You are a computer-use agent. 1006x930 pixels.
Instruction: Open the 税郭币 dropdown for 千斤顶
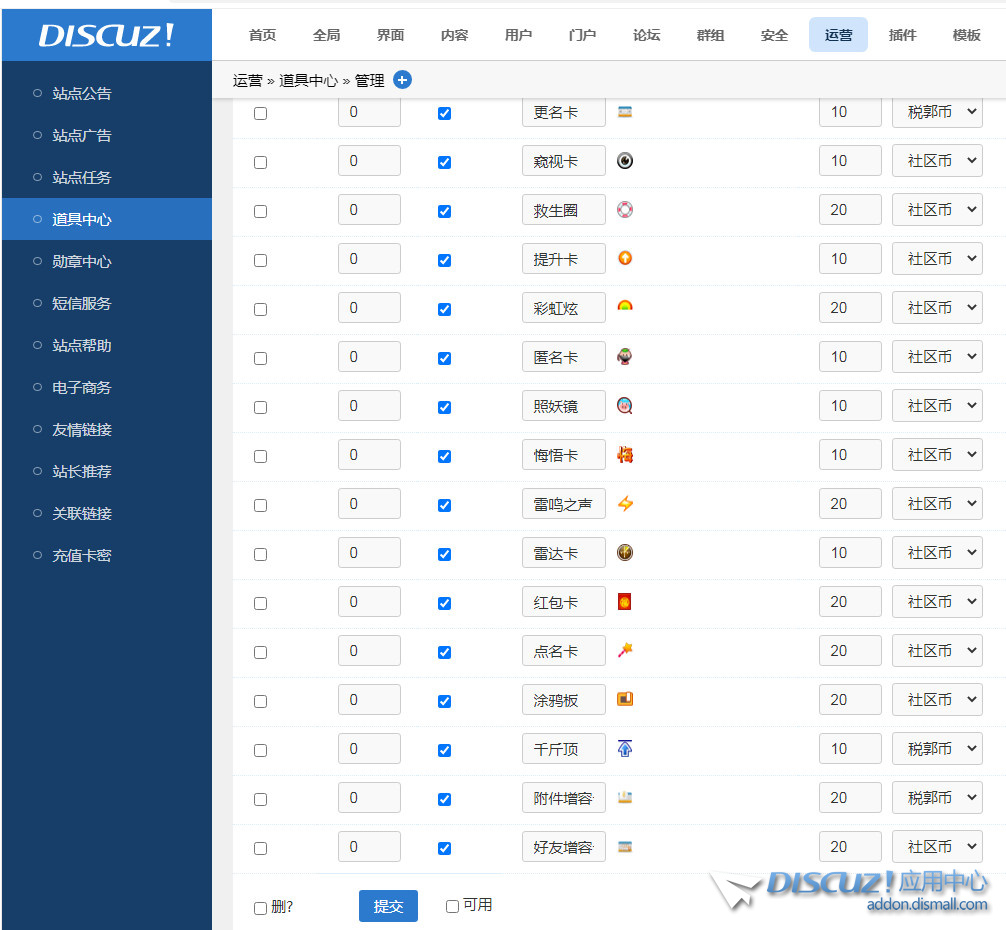point(937,748)
